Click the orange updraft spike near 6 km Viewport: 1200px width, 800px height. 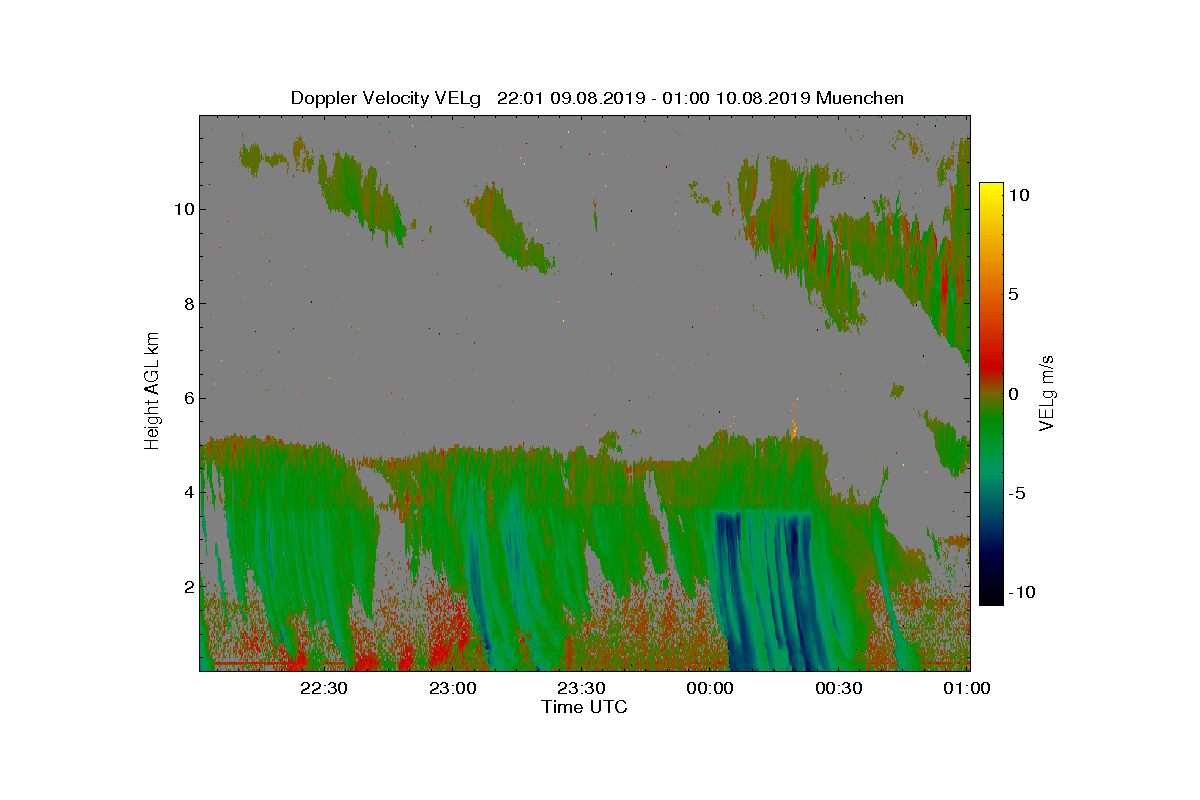coord(795,418)
